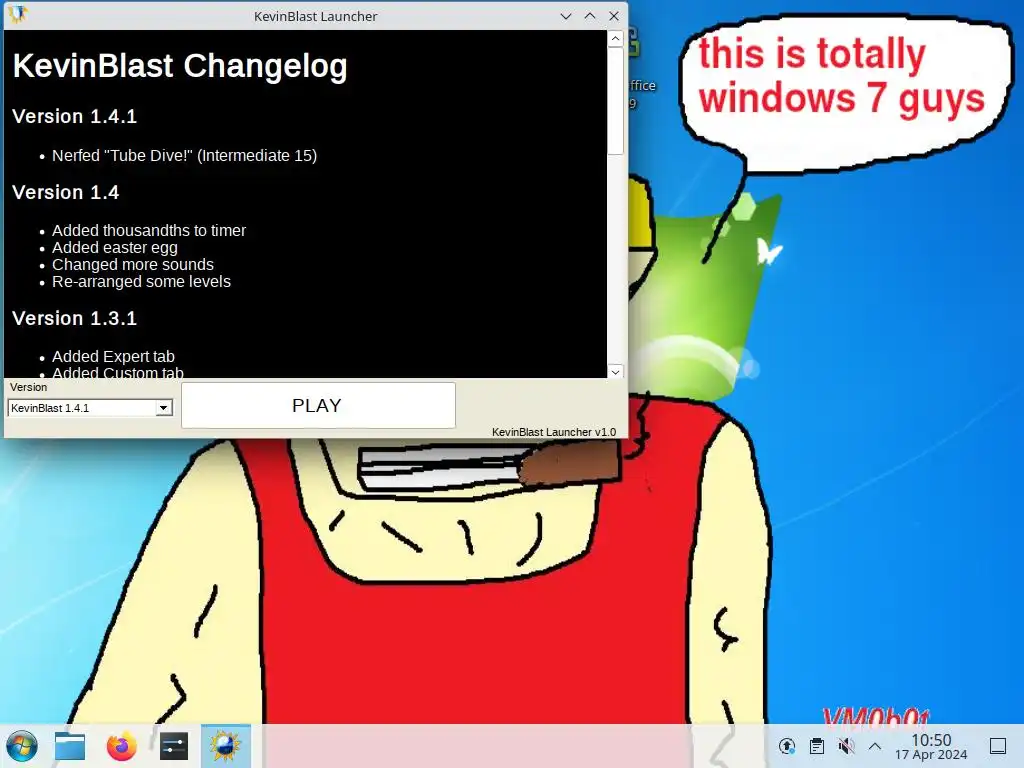Click the "KevinBlast Changelog" title
1024x768 pixels.
point(180,66)
